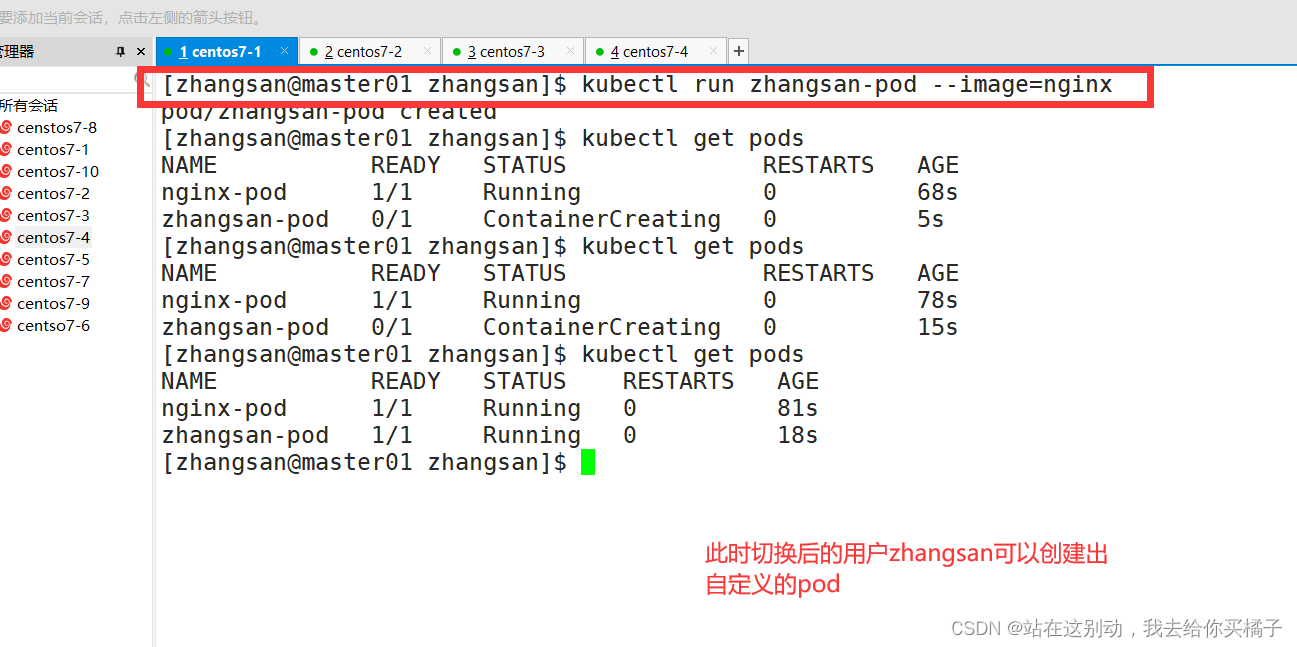Switch to the centos7-4 tab
This screenshot has width=1297, height=647.
[x=655, y=51]
